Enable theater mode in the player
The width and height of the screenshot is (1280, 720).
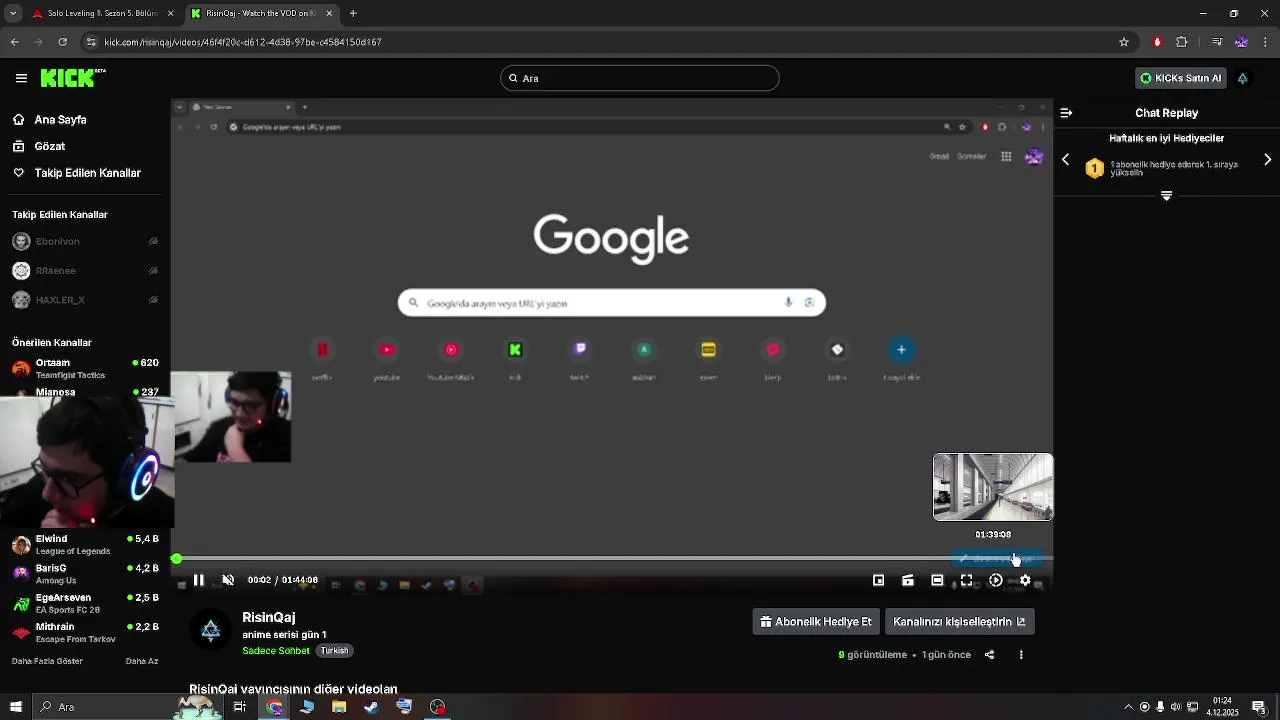937,580
